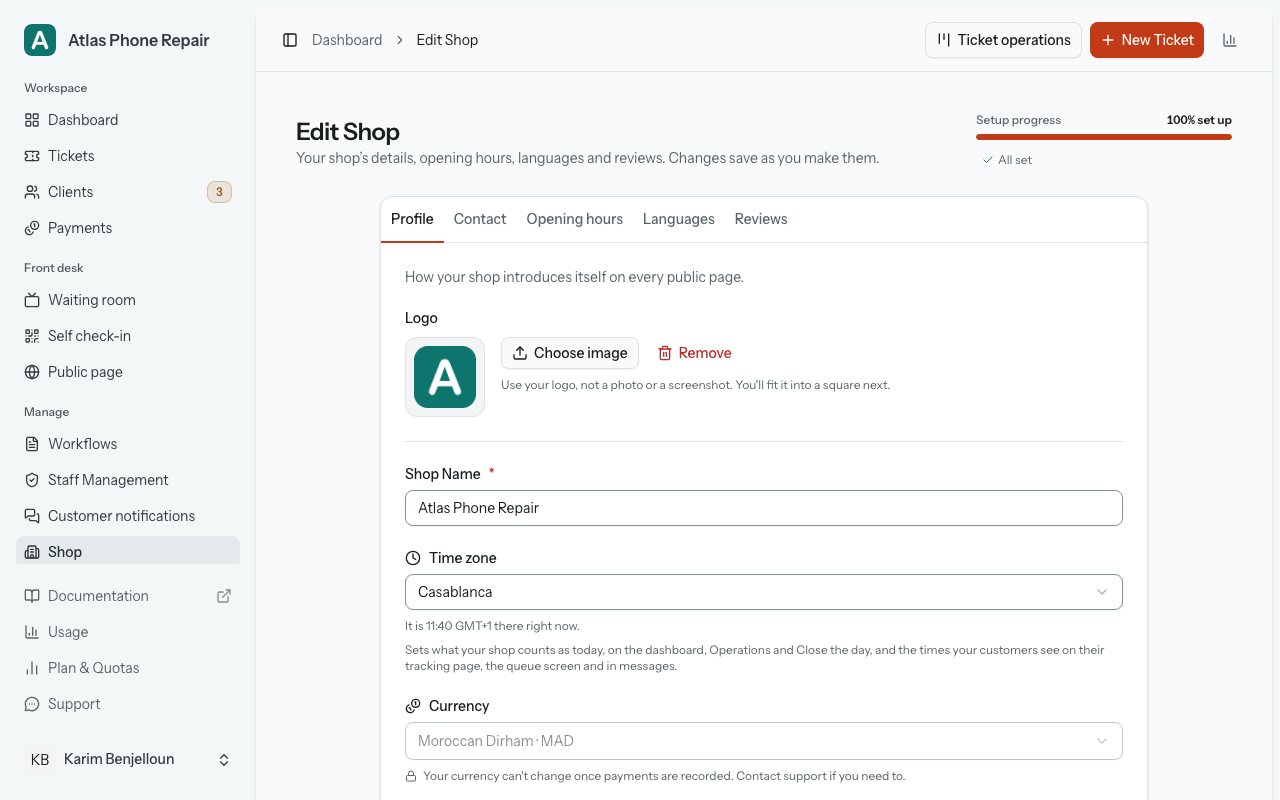
Task: Remove the shop logo
Action: [x=694, y=353]
